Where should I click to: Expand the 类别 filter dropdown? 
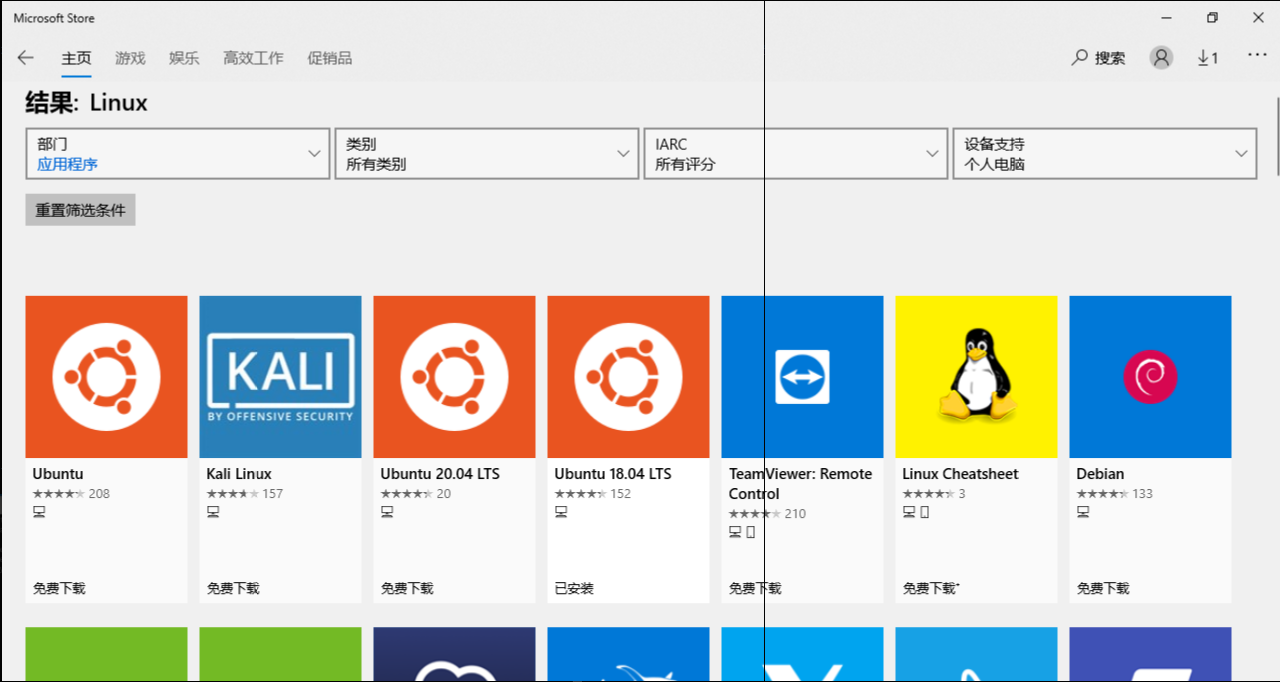click(487, 154)
